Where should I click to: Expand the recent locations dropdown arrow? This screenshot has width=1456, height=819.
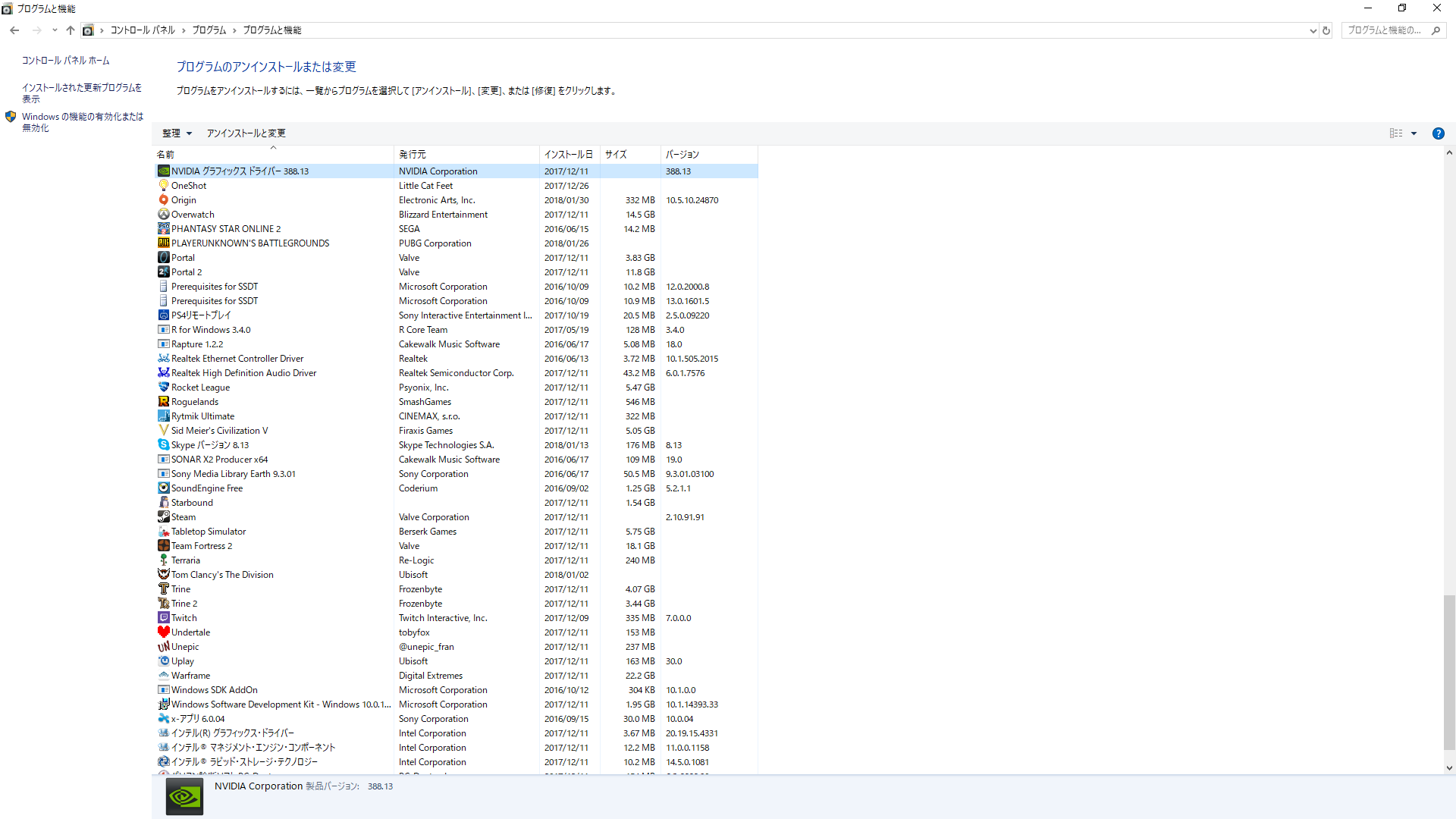point(55,30)
